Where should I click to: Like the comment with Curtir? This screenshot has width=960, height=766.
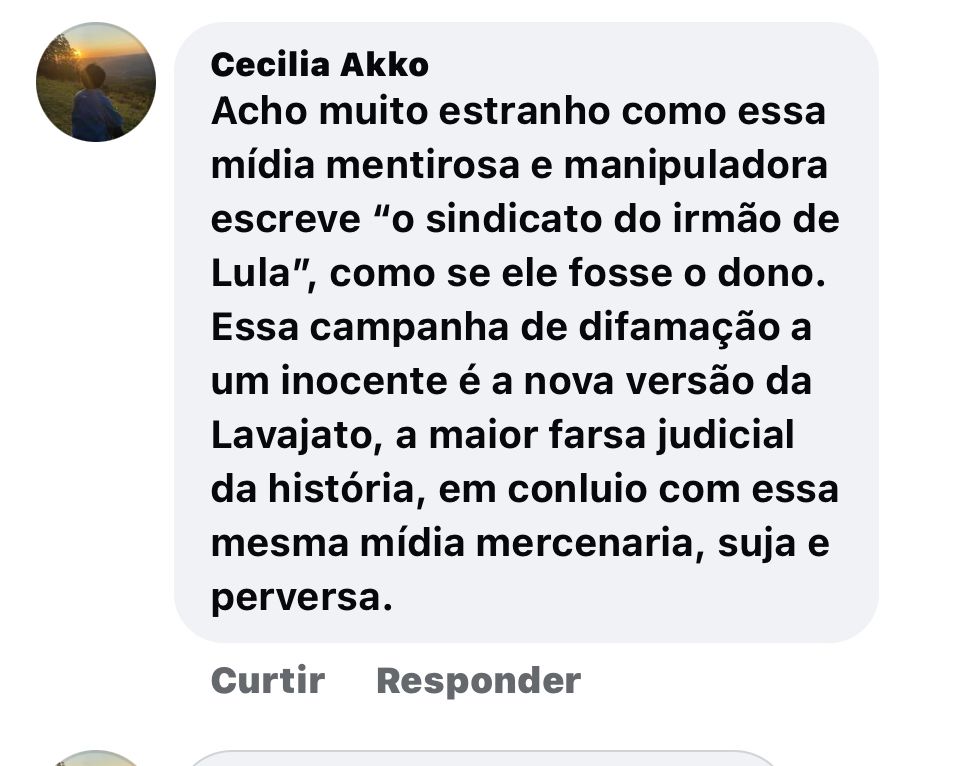(268, 680)
